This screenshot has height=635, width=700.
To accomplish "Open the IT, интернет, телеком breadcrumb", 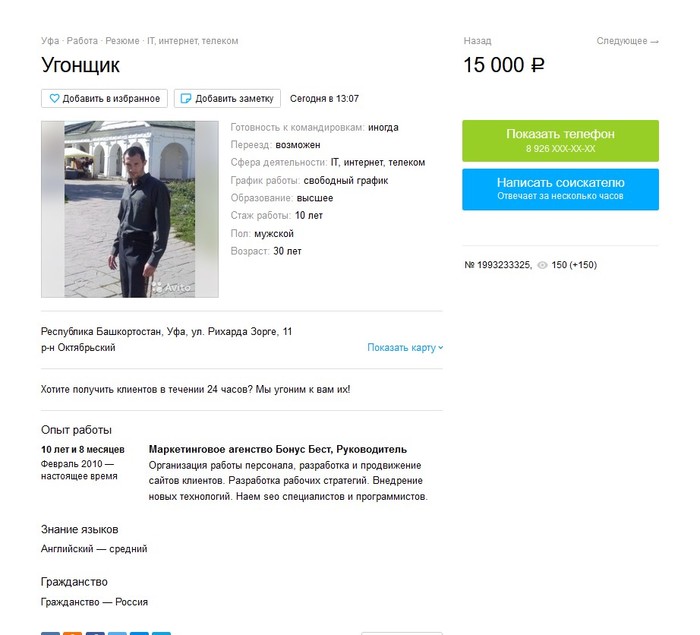I will point(193,41).
